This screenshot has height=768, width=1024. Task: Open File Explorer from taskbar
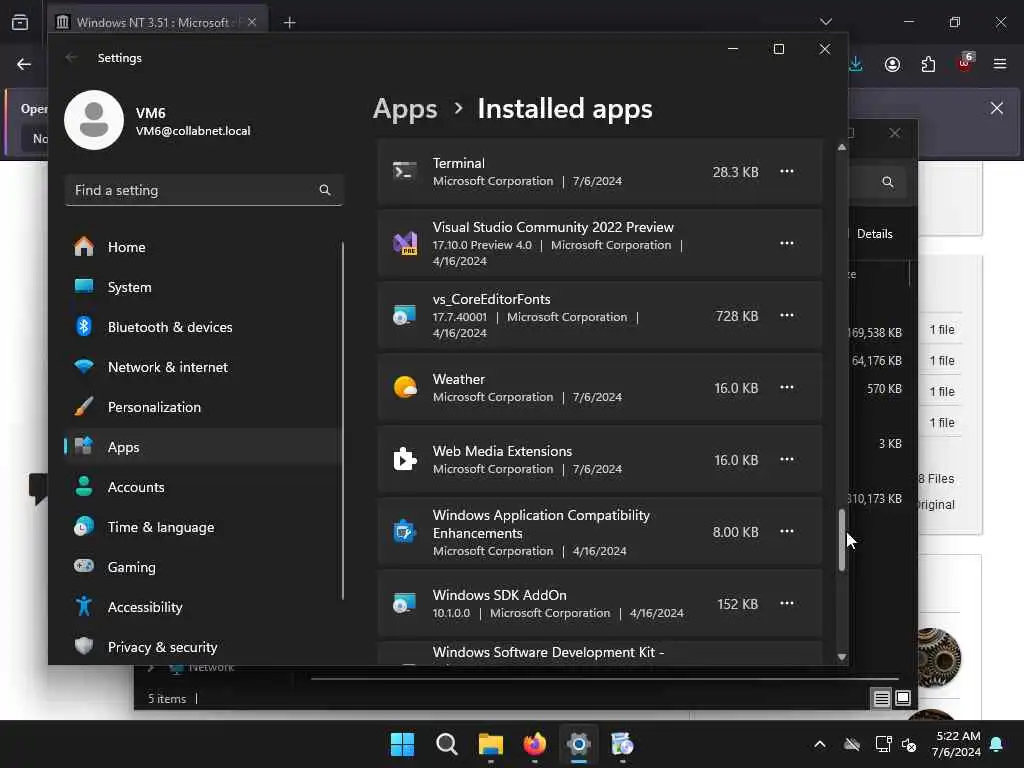[x=490, y=744]
